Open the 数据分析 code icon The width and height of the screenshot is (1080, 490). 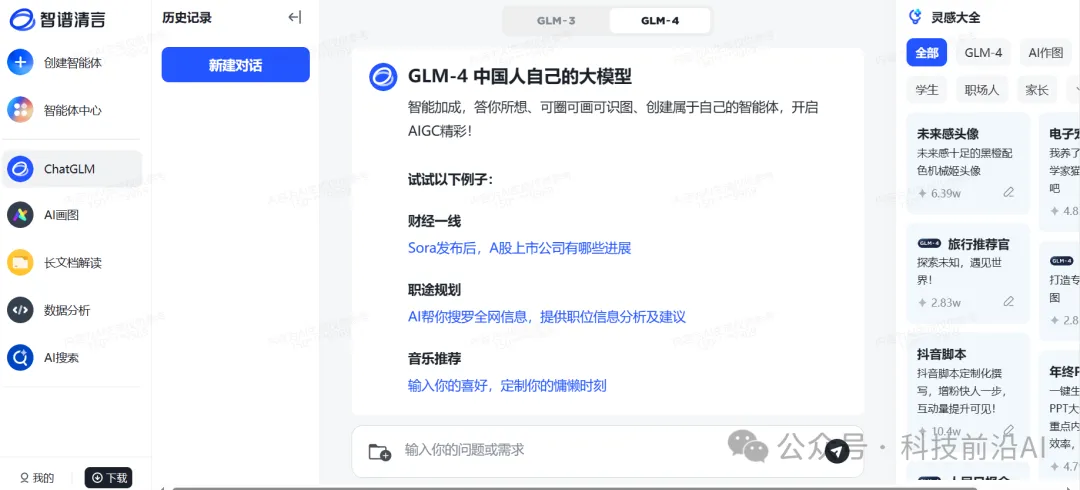pos(20,310)
